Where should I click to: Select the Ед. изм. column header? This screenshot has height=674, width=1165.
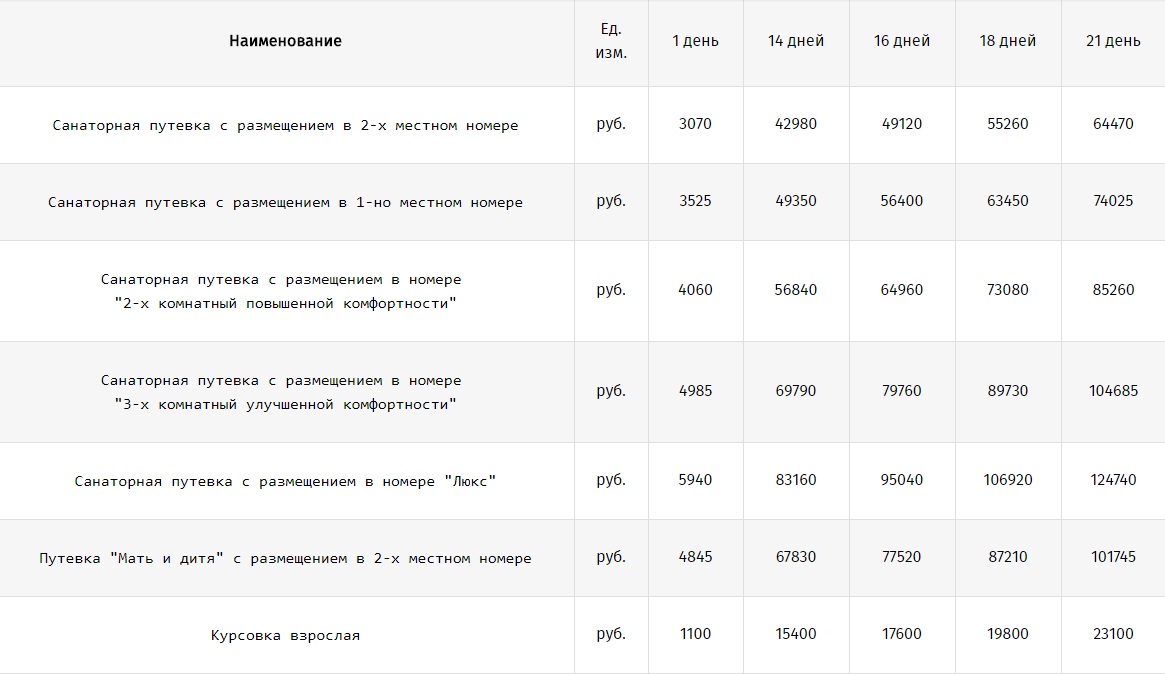611,41
